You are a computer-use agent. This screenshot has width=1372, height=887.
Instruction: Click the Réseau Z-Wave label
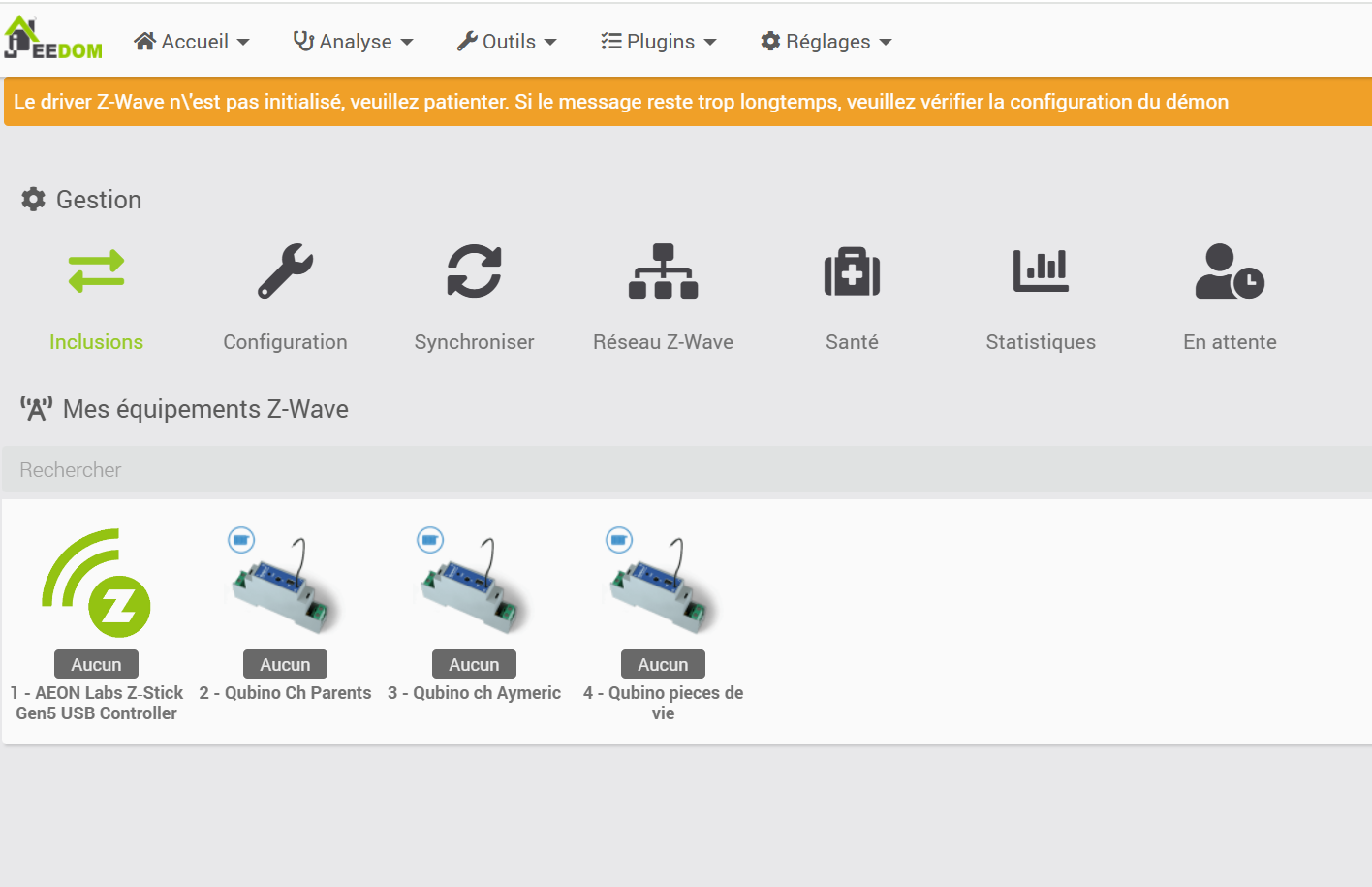pos(663,342)
